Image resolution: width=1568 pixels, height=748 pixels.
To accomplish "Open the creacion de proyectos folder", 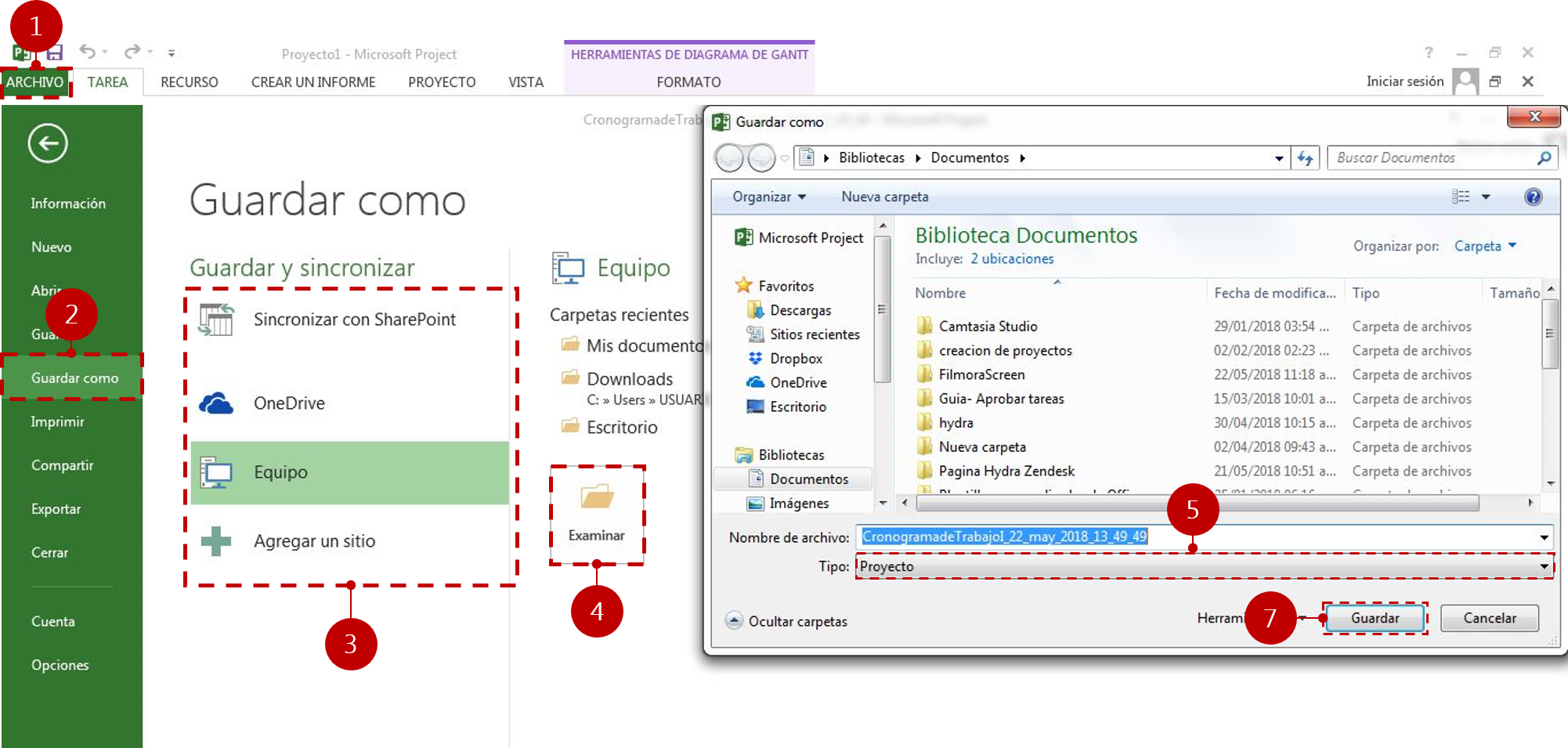I will click(1005, 350).
